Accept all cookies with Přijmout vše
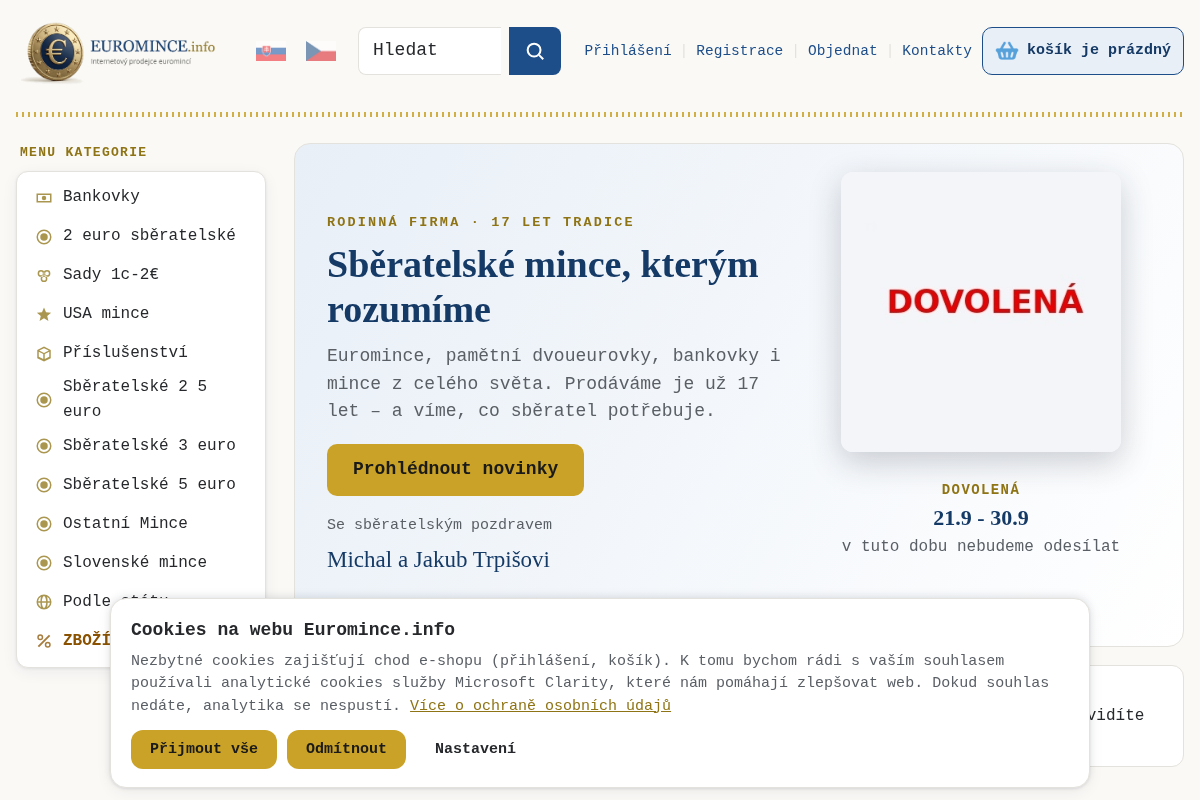1200x800 pixels. 204,750
